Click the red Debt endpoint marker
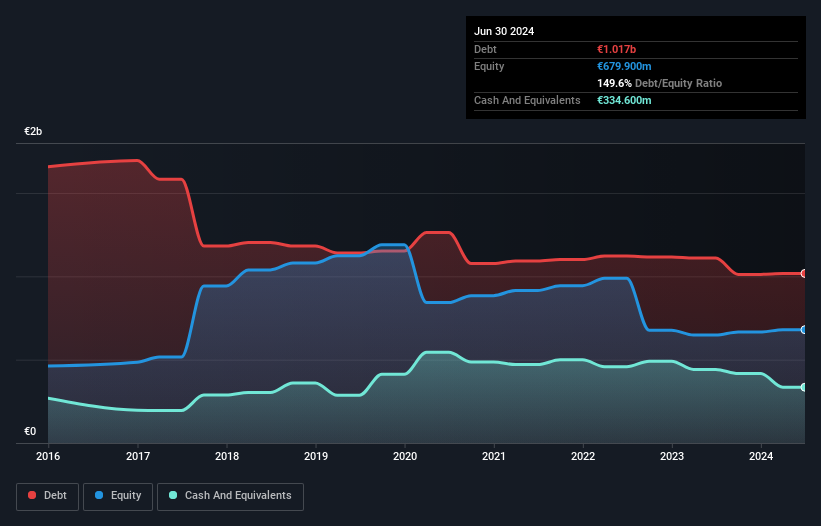Screen dimensions: 821x526 (804, 273)
